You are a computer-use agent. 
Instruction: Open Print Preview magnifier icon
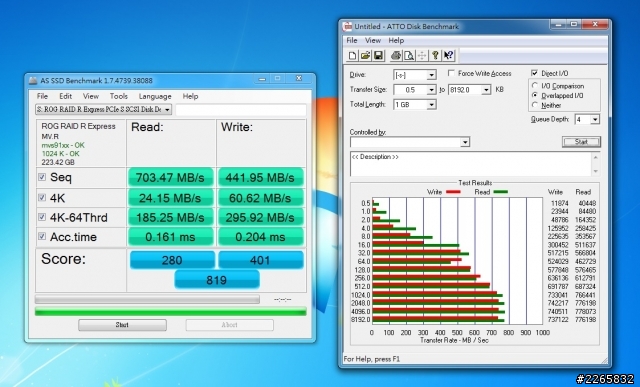(x=409, y=56)
